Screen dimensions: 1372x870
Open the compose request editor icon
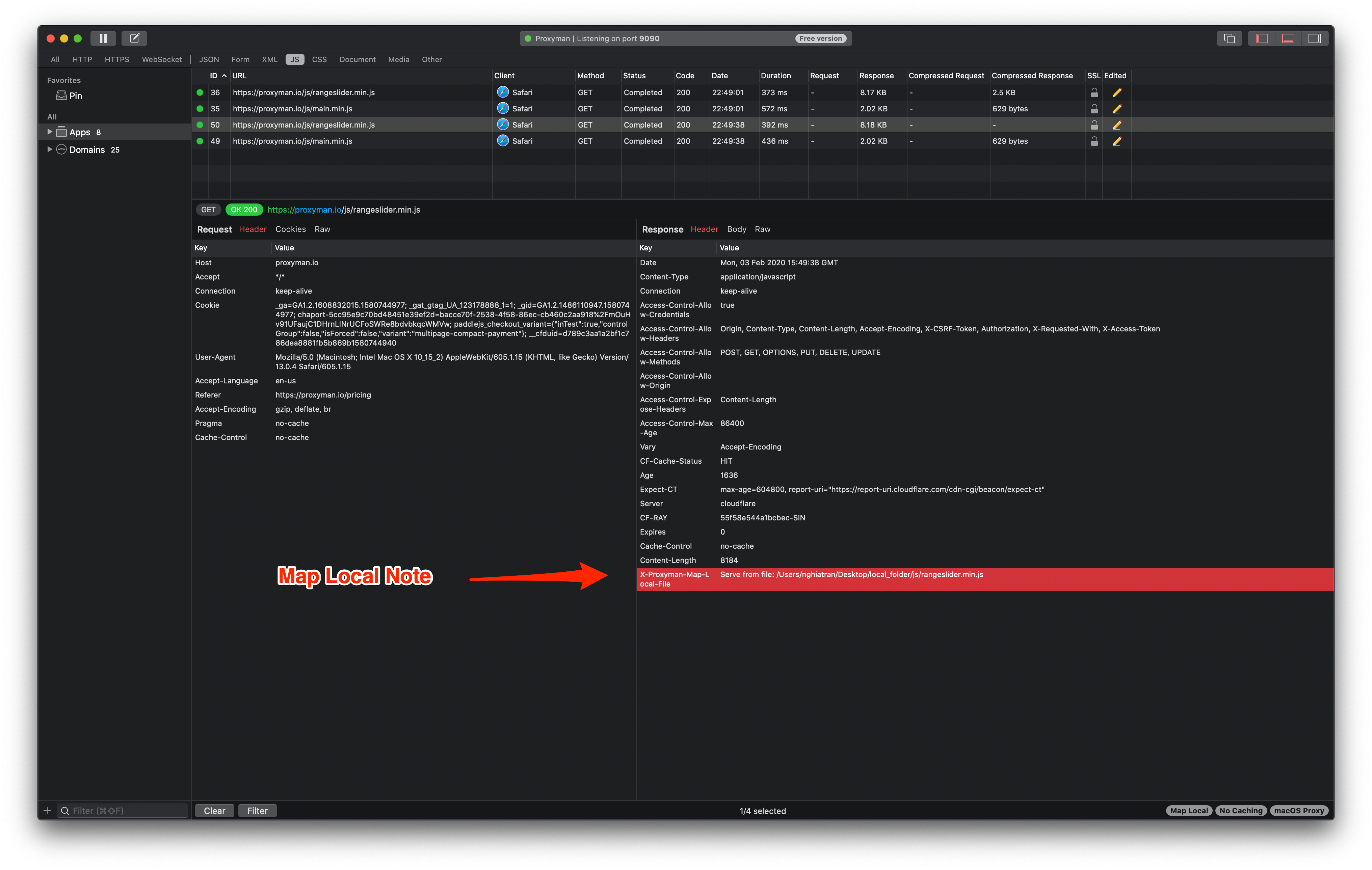(134, 38)
